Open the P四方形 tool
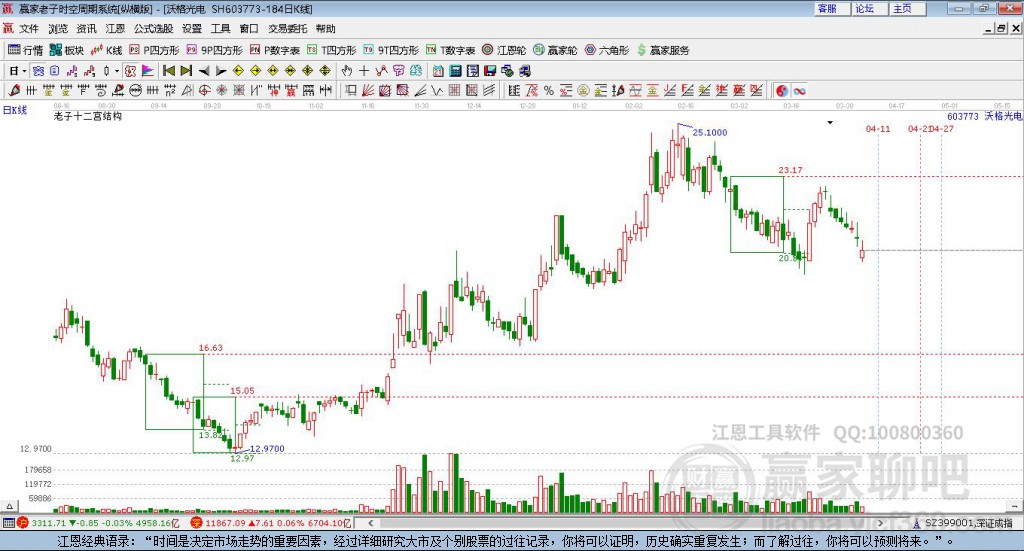This screenshot has height=551, width=1024. point(154,50)
